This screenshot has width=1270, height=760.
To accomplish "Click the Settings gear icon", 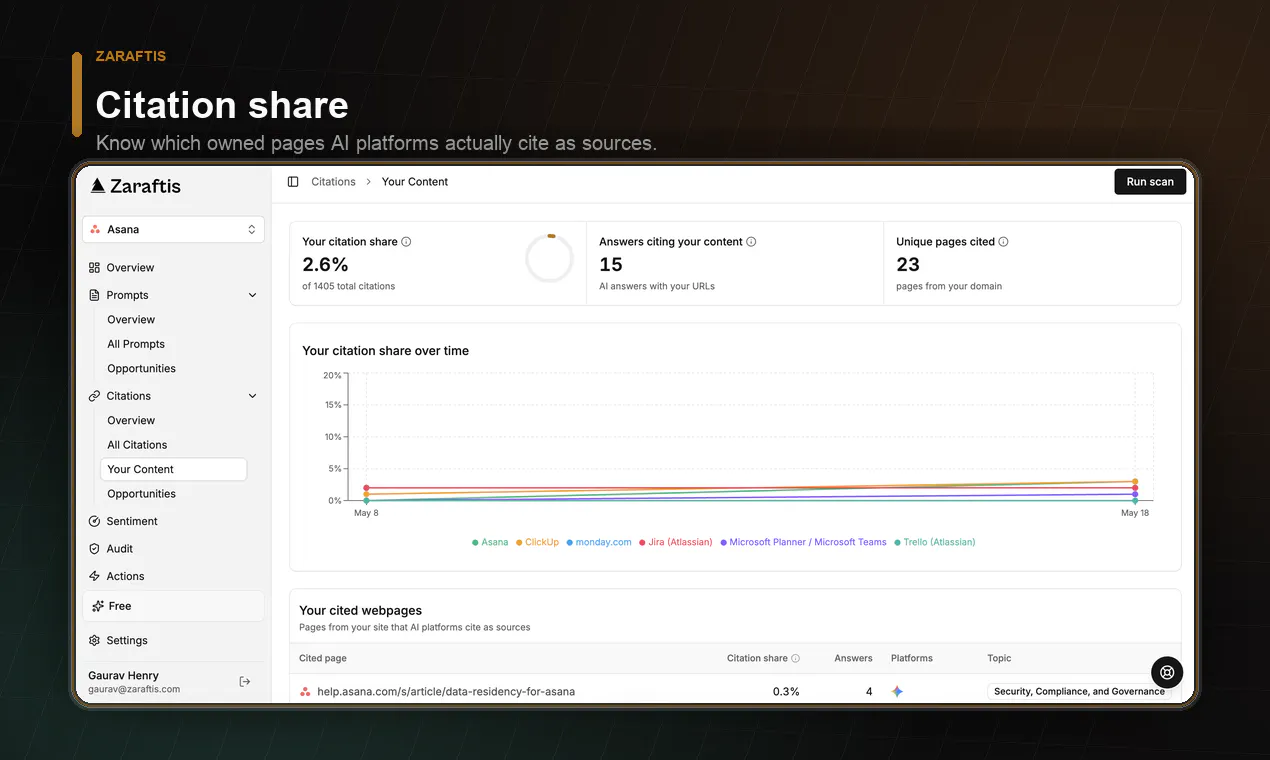I will pos(94,640).
